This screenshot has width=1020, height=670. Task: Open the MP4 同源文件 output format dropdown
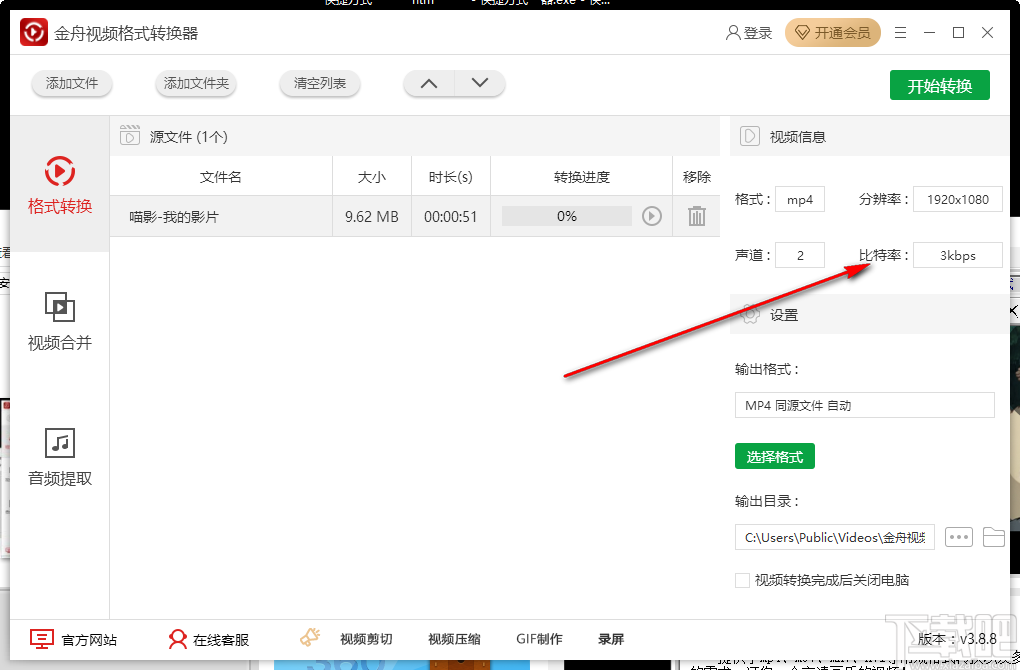coord(864,405)
